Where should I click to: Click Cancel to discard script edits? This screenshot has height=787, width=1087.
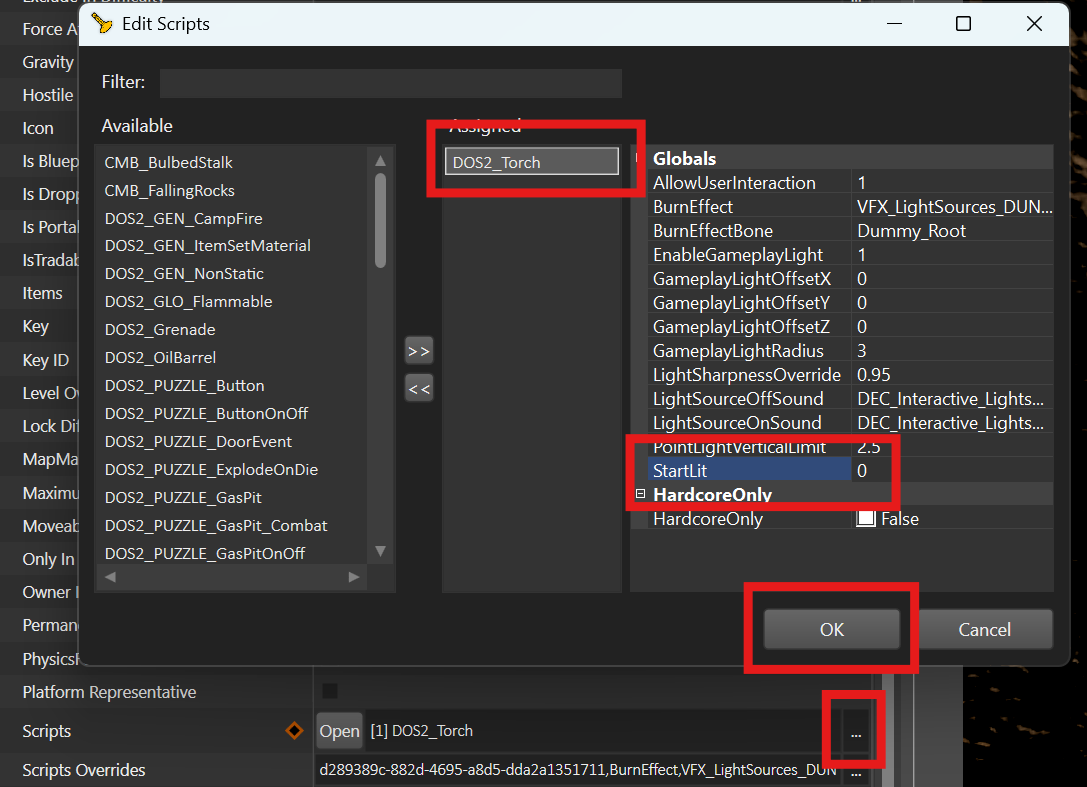(984, 629)
